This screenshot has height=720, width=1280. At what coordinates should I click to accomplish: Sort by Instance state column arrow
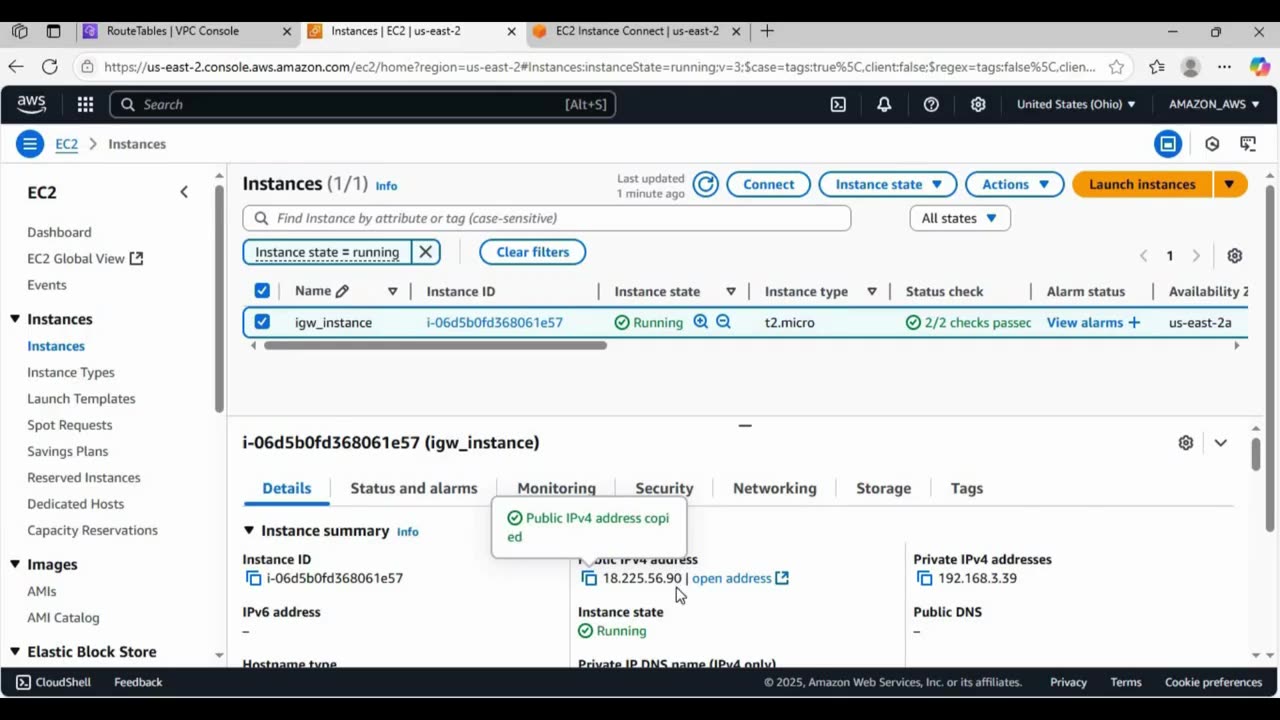(731, 291)
